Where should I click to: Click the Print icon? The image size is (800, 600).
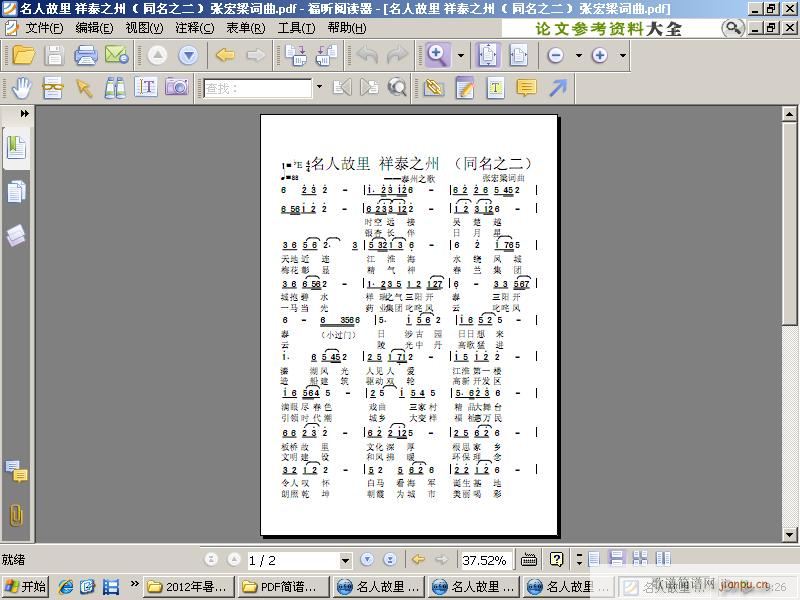86,56
